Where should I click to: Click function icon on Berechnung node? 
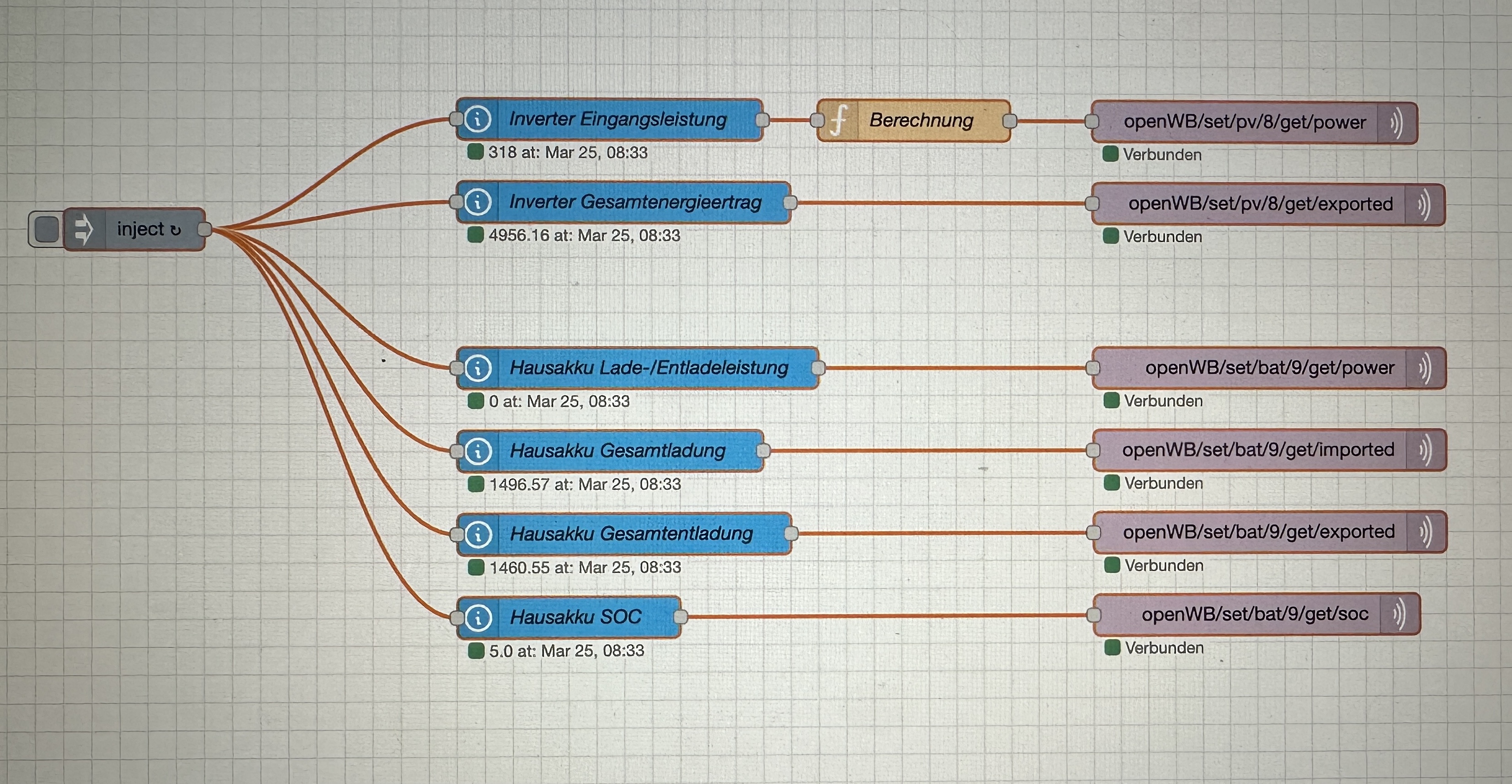point(839,121)
